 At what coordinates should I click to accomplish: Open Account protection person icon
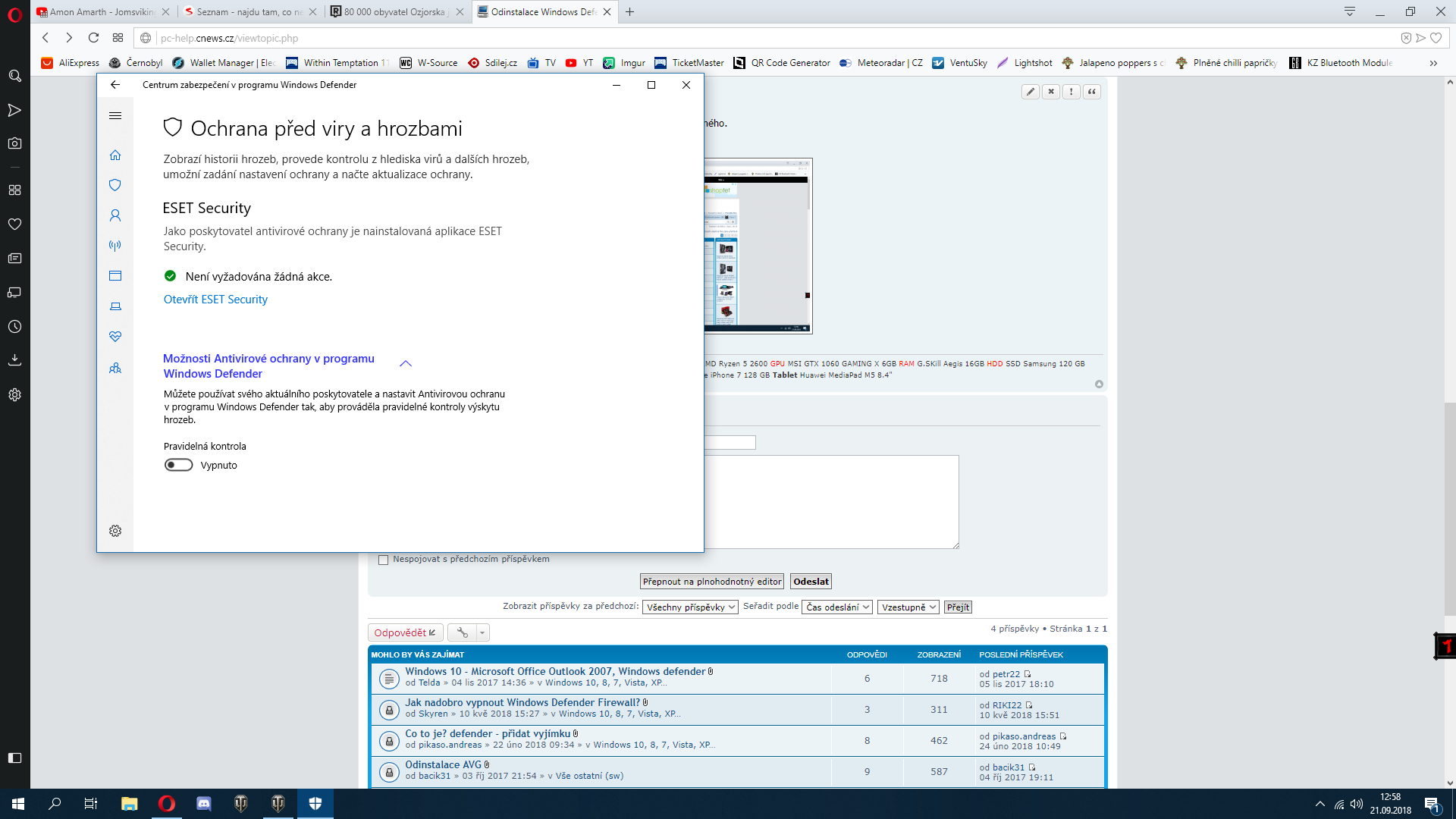(115, 215)
